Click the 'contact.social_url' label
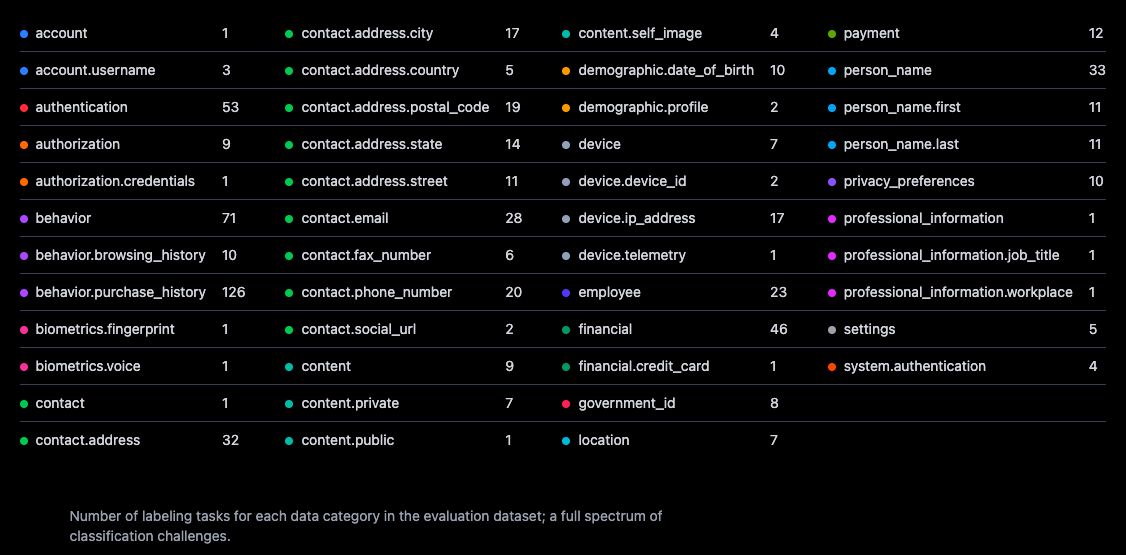The height and width of the screenshot is (555, 1126). point(358,329)
